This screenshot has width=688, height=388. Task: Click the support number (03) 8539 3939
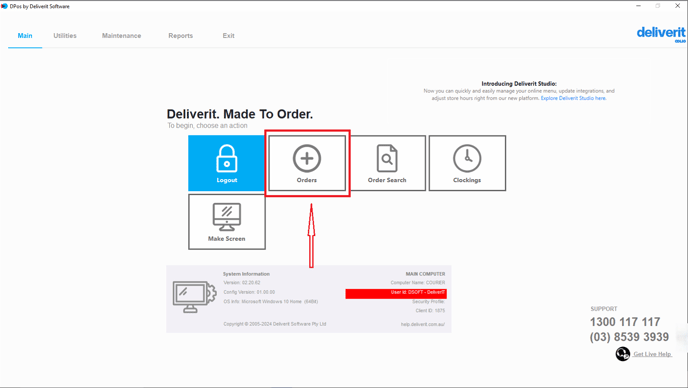point(629,337)
